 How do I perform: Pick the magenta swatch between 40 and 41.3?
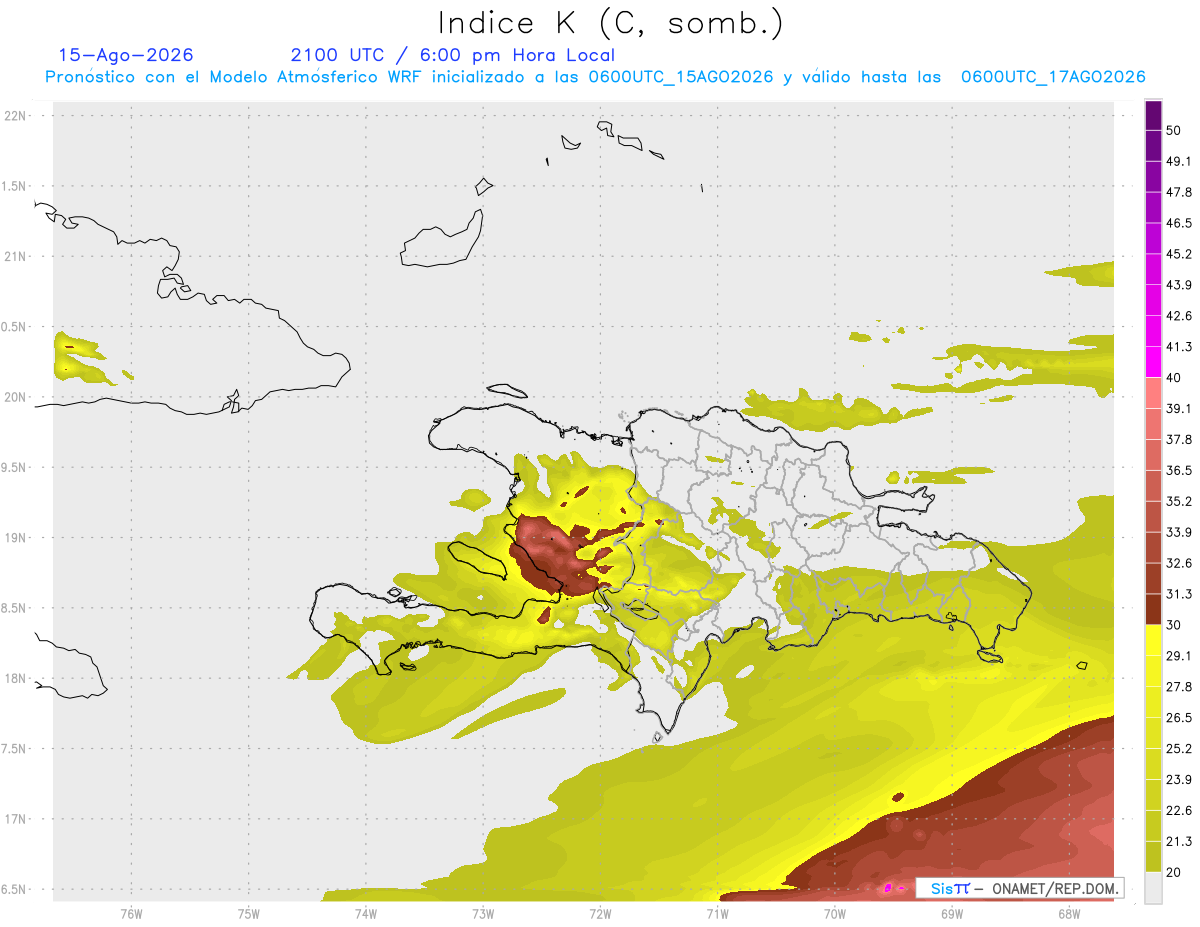[1154, 362]
